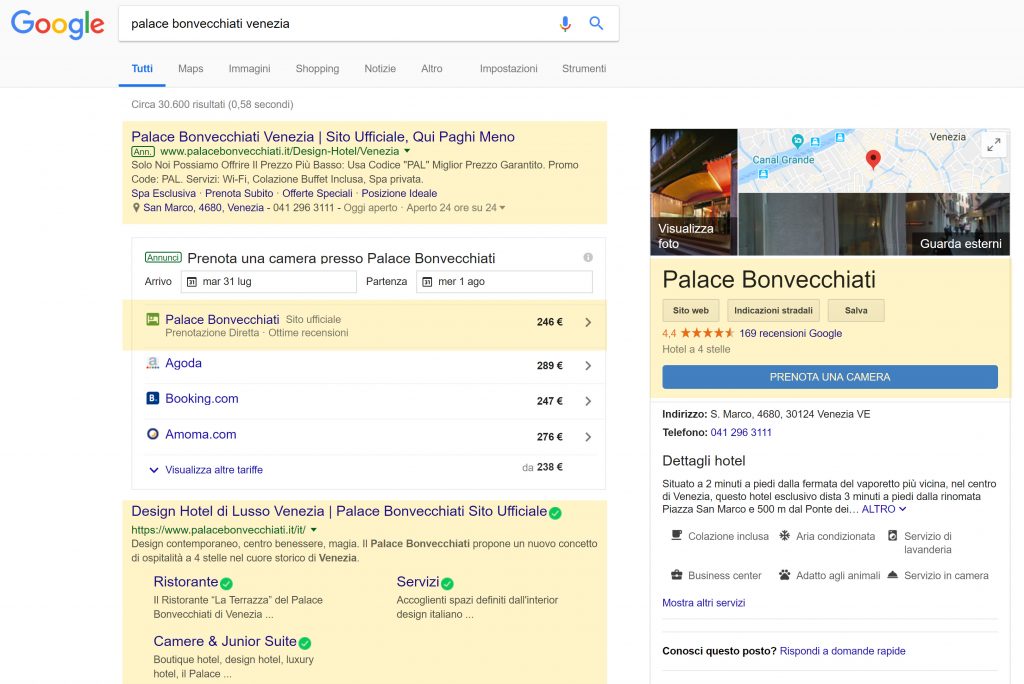Viewport: 1024px width, 684px height.
Task: Click the Google logo
Action: coord(57,24)
